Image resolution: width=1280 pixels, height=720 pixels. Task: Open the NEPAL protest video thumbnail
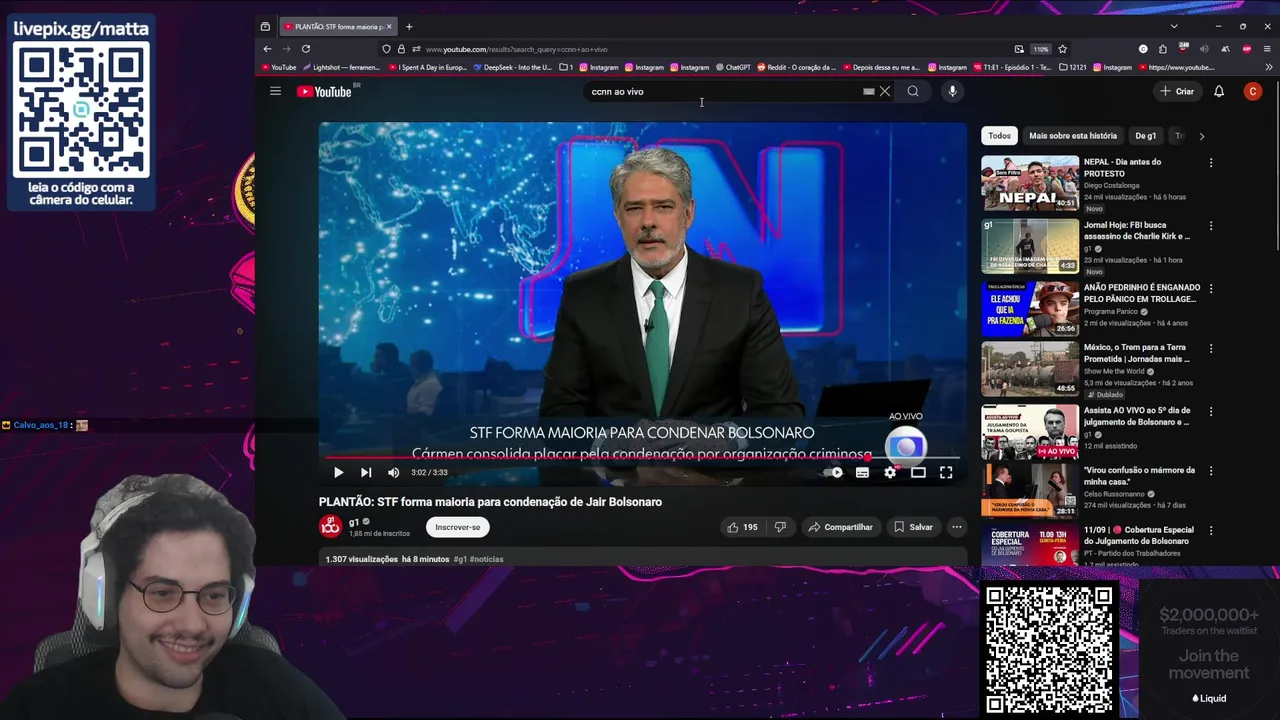click(x=1030, y=183)
